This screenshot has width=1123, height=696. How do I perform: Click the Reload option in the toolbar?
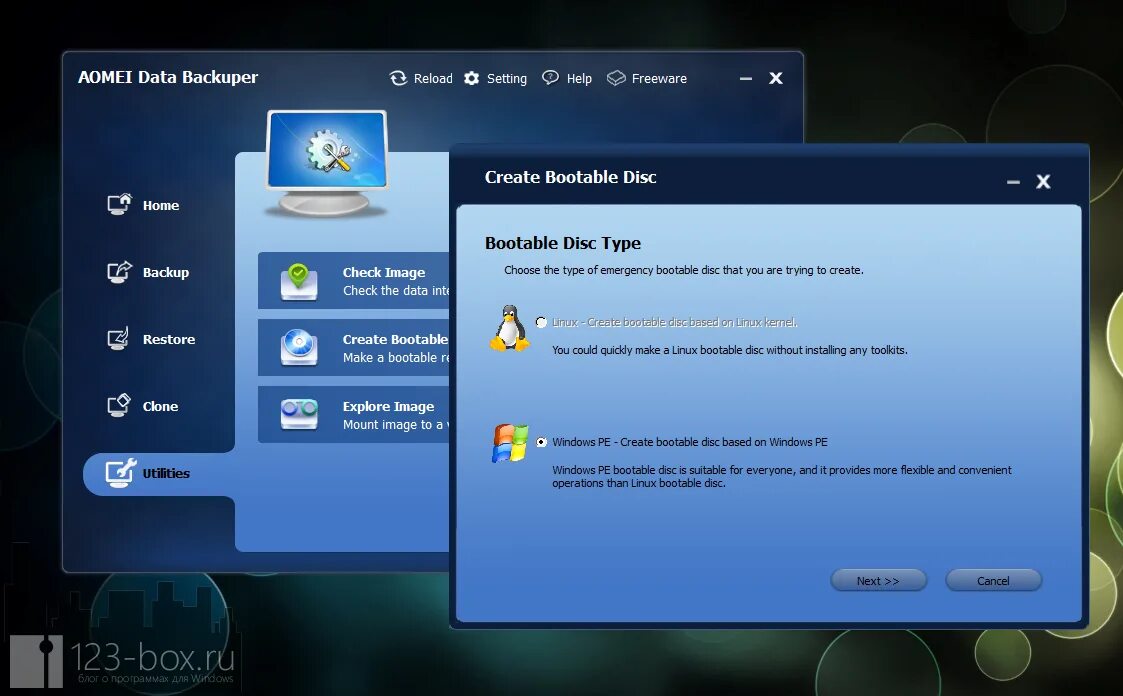point(422,78)
